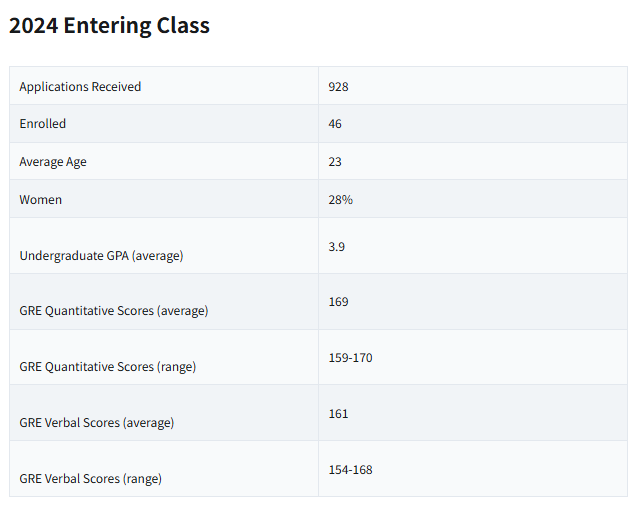This screenshot has height=519, width=642.
Task: Select the Applications Received label
Action: (80, 87)
